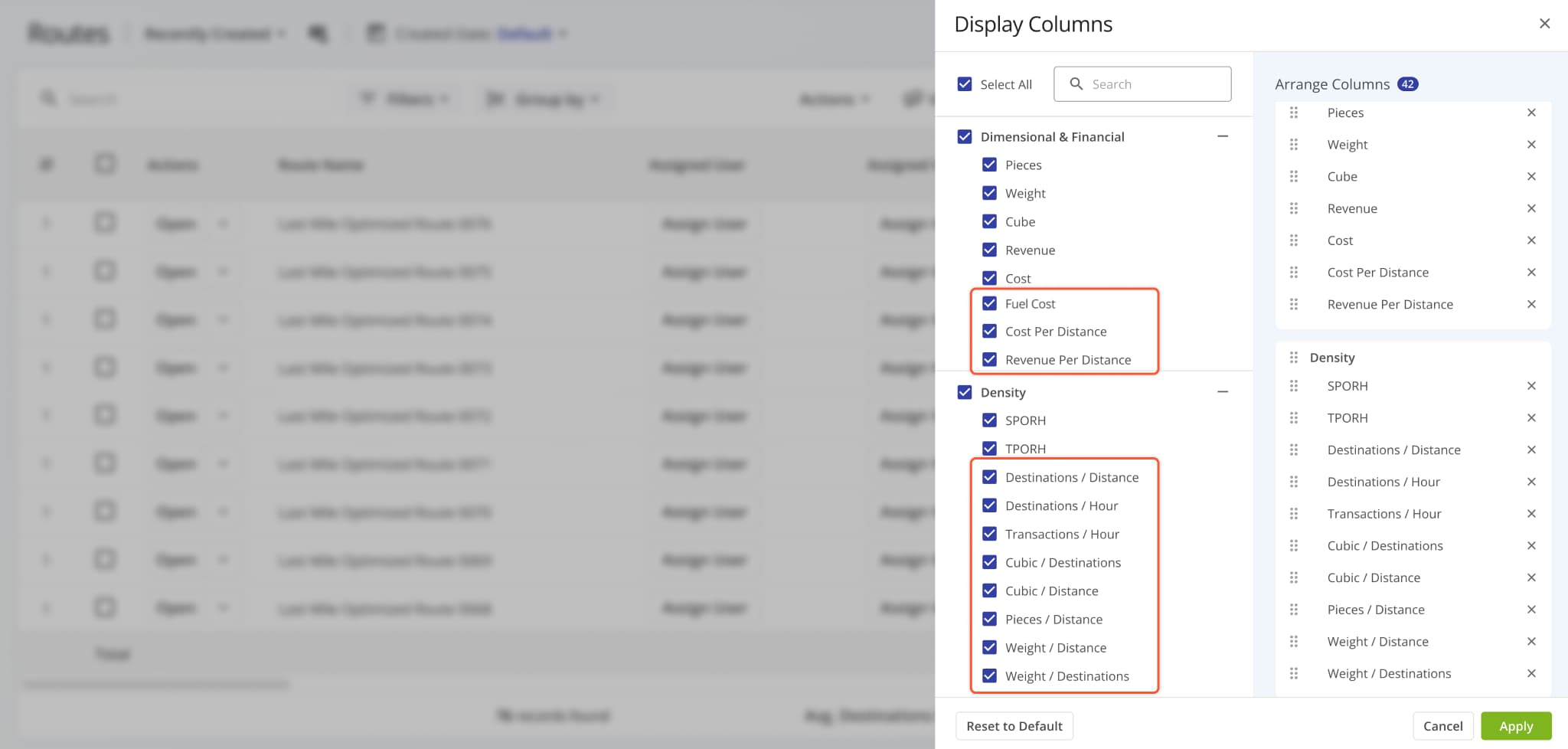Uncheck the Fuel Cost checkbox
Screen dimensions: 1568x749
click(x=989, y=303)
